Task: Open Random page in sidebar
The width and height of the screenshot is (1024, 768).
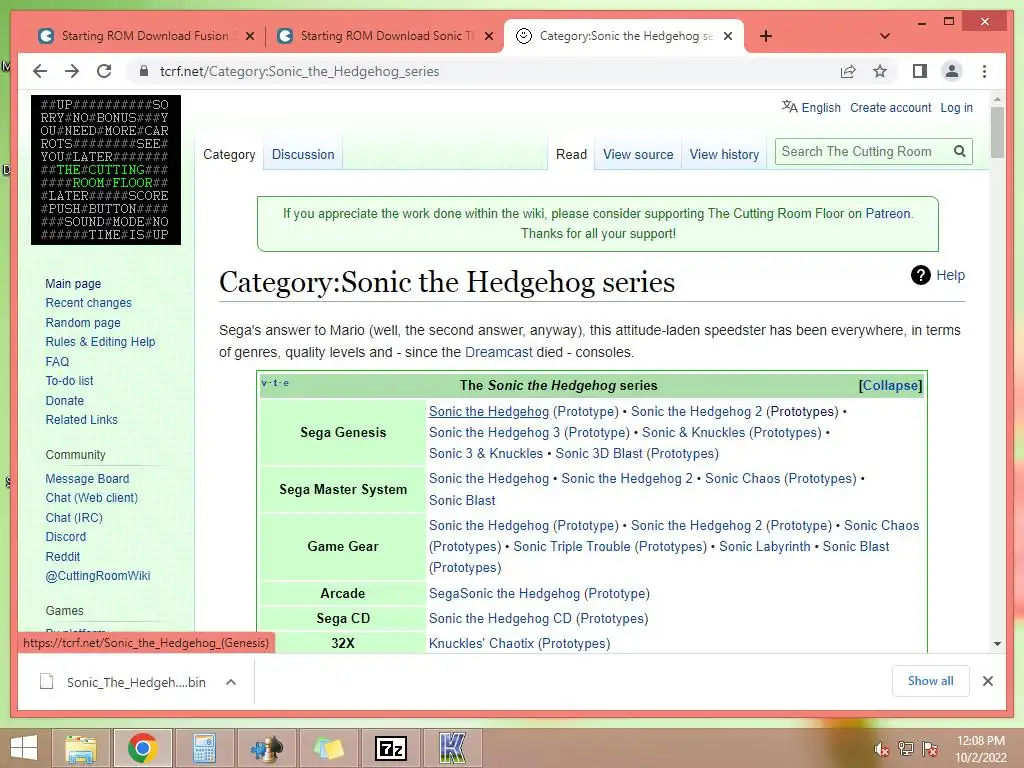Action: coord(83,323)
